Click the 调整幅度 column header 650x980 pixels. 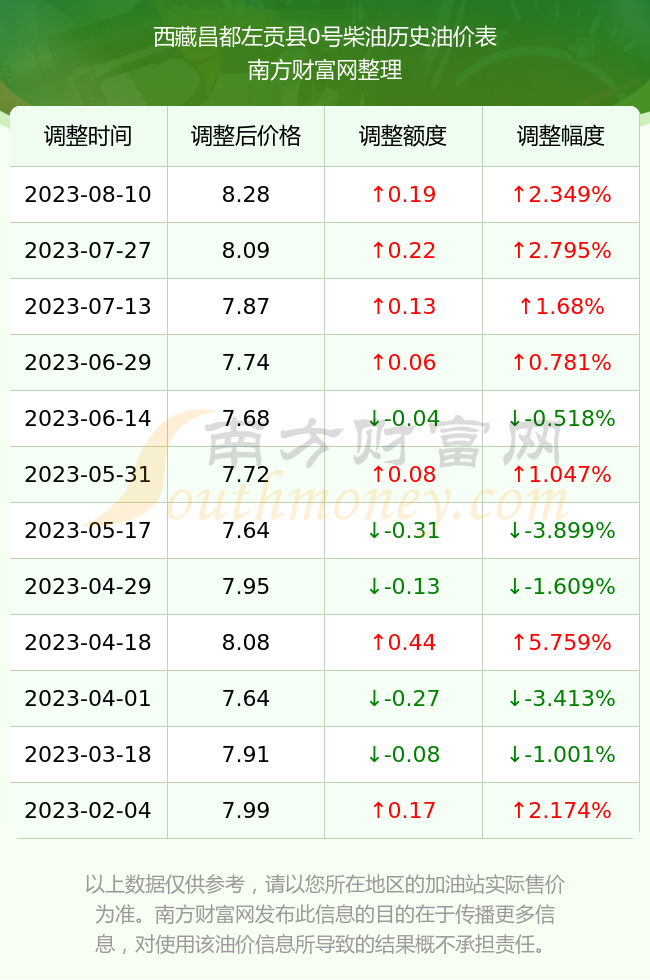(561, 136)
